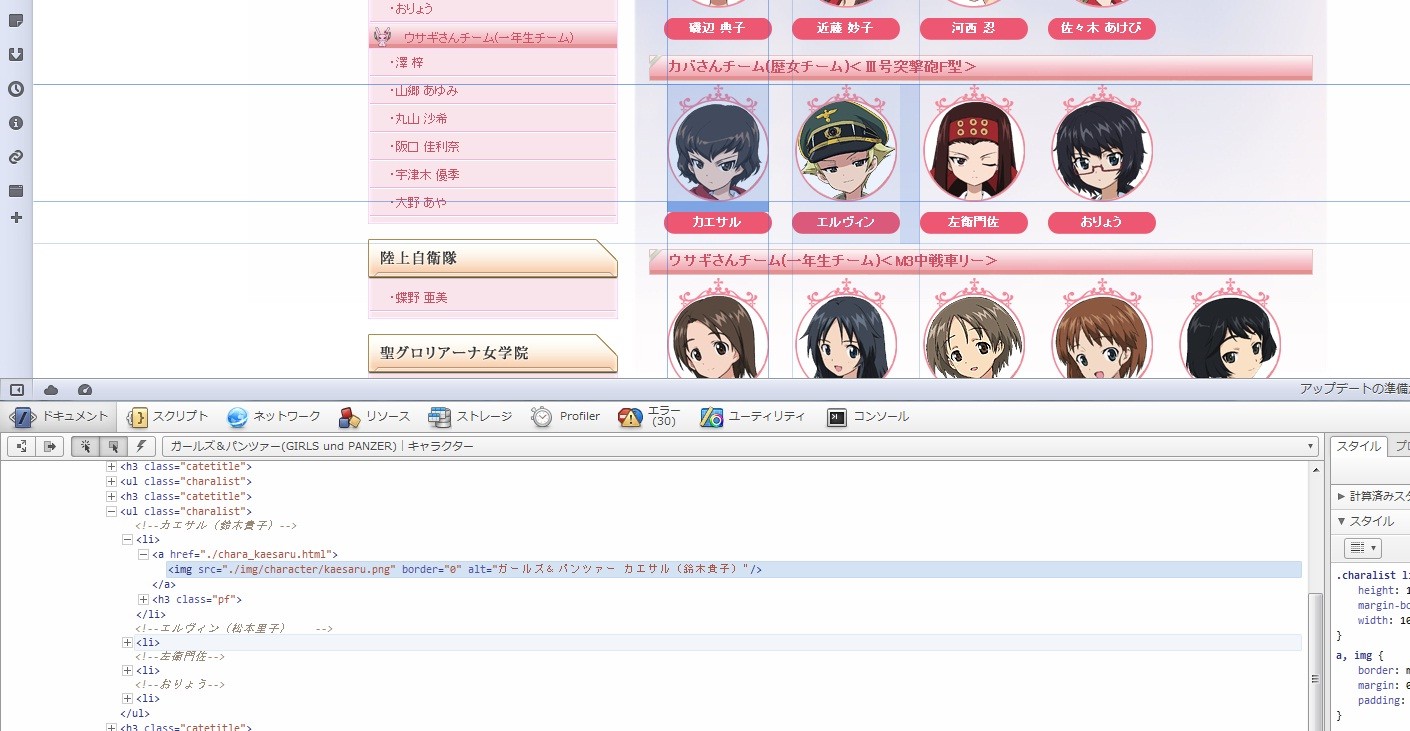
Task: Click the 磯辺 典子 name button
Action: [x=718, y=28]
